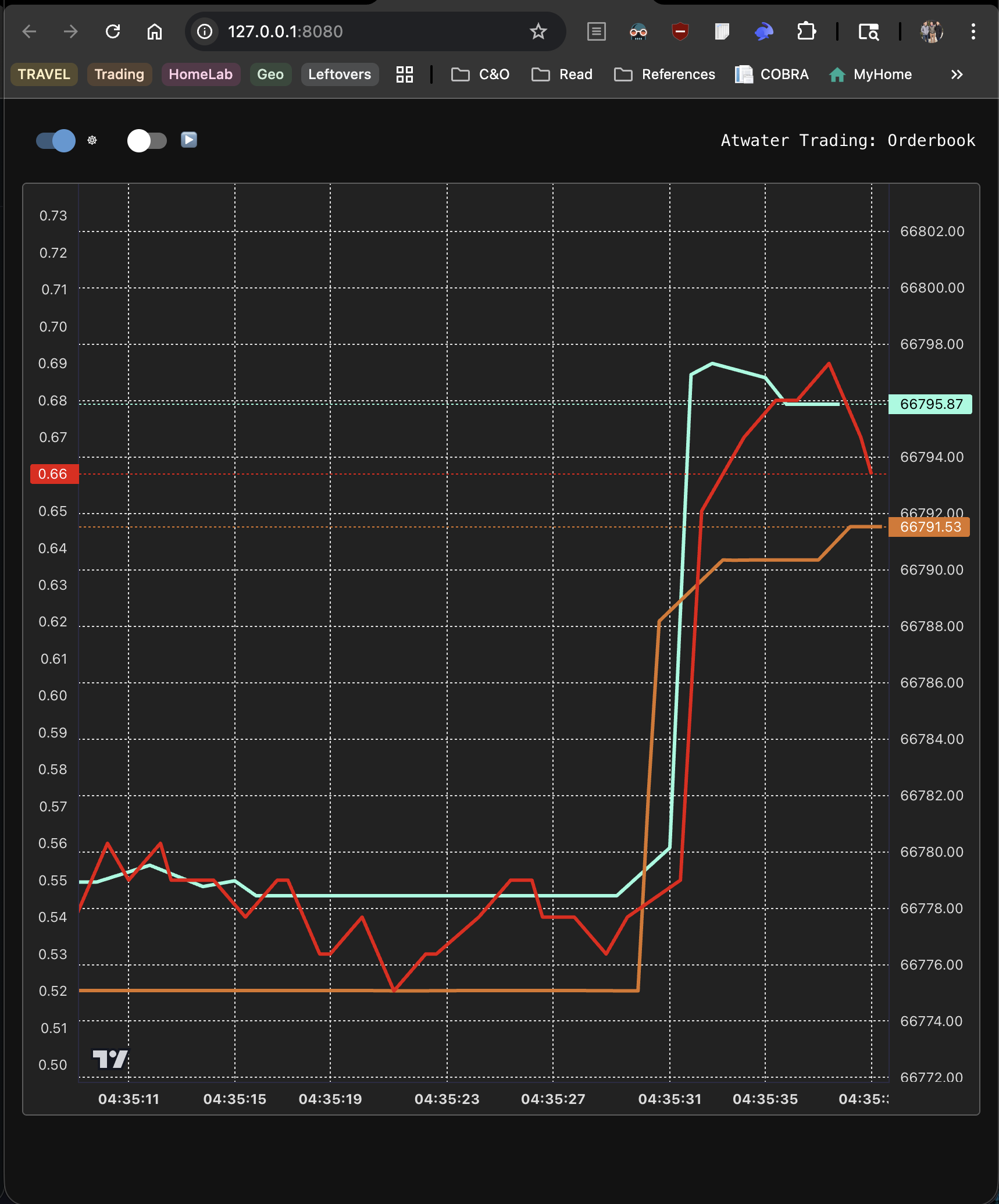Viewport: 999px width, 1204px height.
Task: Toggle off the blue snowflake switch
Action: point(56,141)
